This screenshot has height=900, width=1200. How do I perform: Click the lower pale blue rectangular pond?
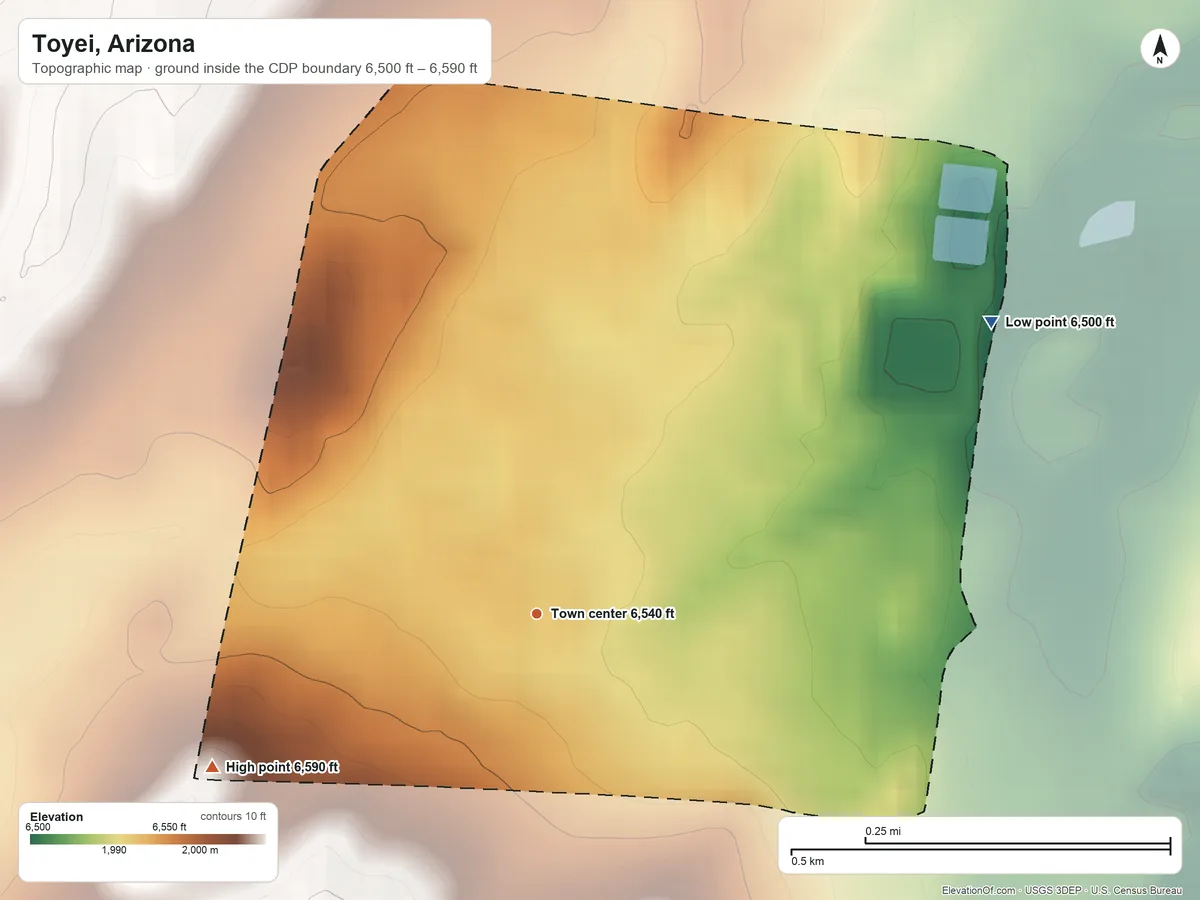click(x=961, y=241)
